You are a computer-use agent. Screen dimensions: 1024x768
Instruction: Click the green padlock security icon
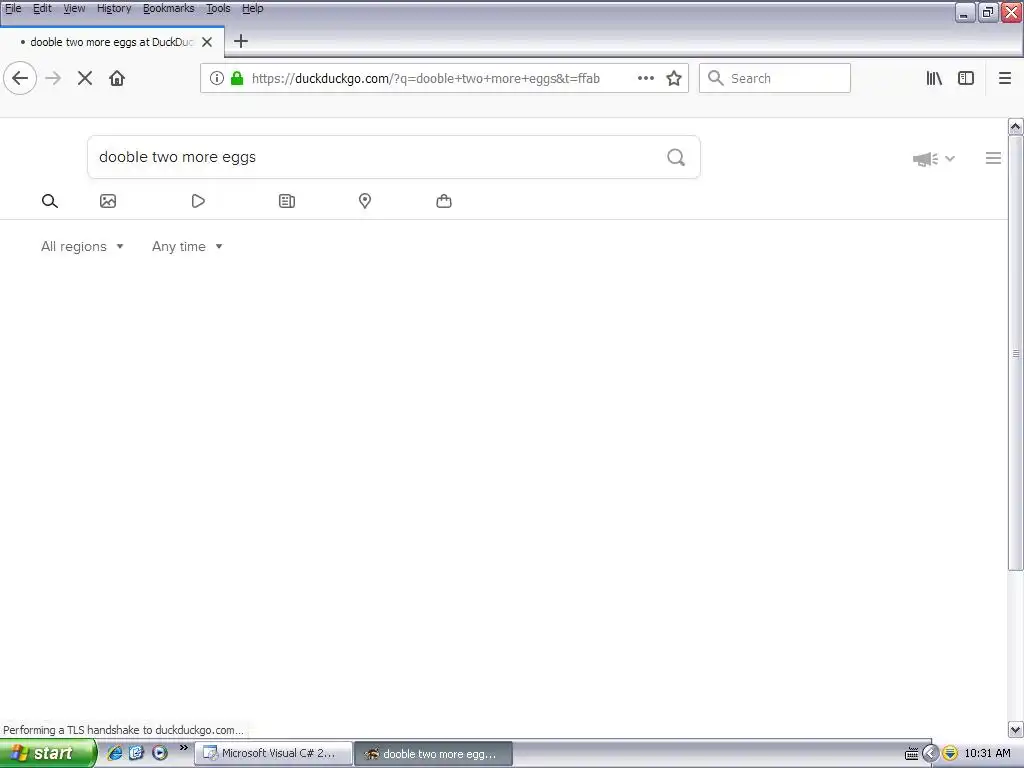(x=237, y=78)
